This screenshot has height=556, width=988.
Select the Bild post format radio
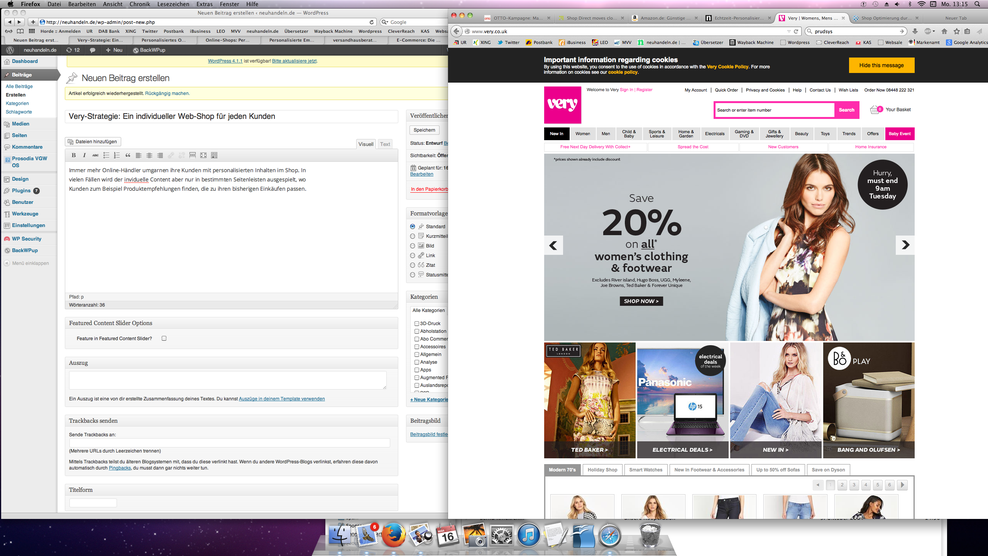point(413,246)
